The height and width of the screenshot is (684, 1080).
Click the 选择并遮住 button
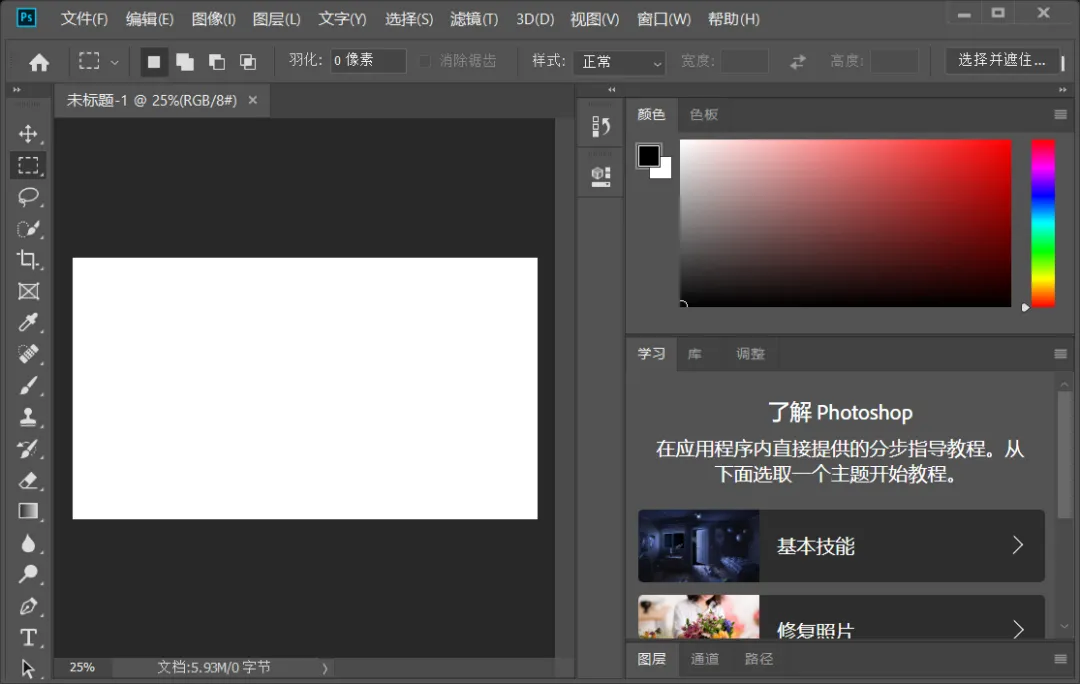[1001, 61]
